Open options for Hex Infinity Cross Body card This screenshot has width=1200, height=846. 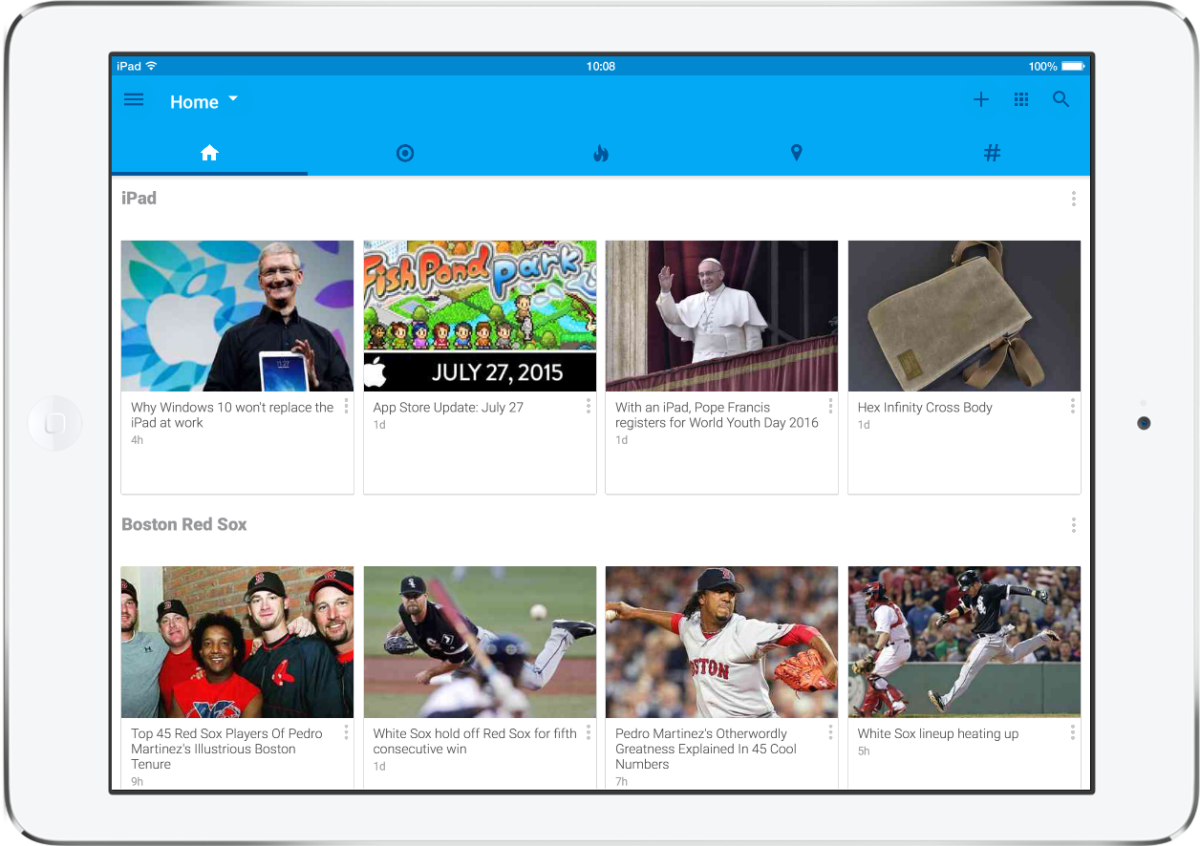[1072, 406]
